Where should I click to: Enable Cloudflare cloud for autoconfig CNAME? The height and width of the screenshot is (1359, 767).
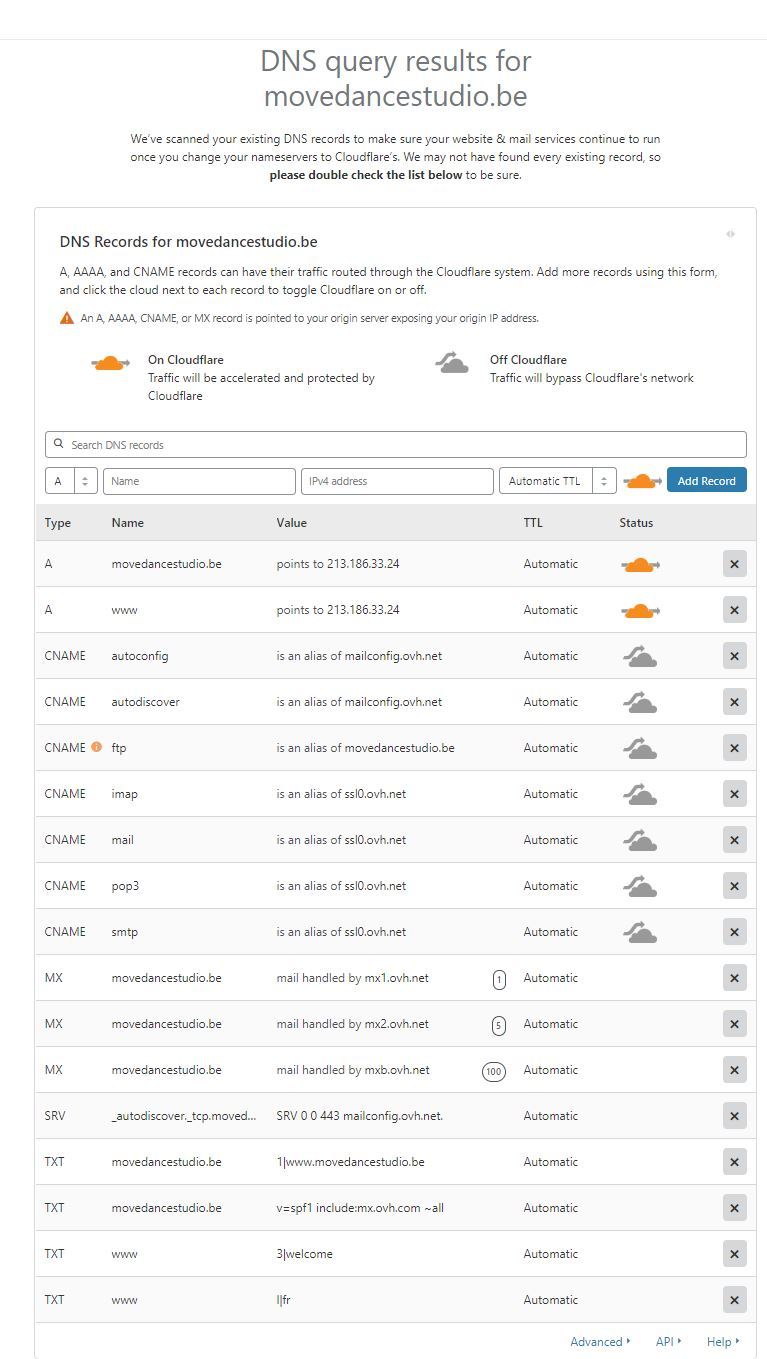coord(640,657)
